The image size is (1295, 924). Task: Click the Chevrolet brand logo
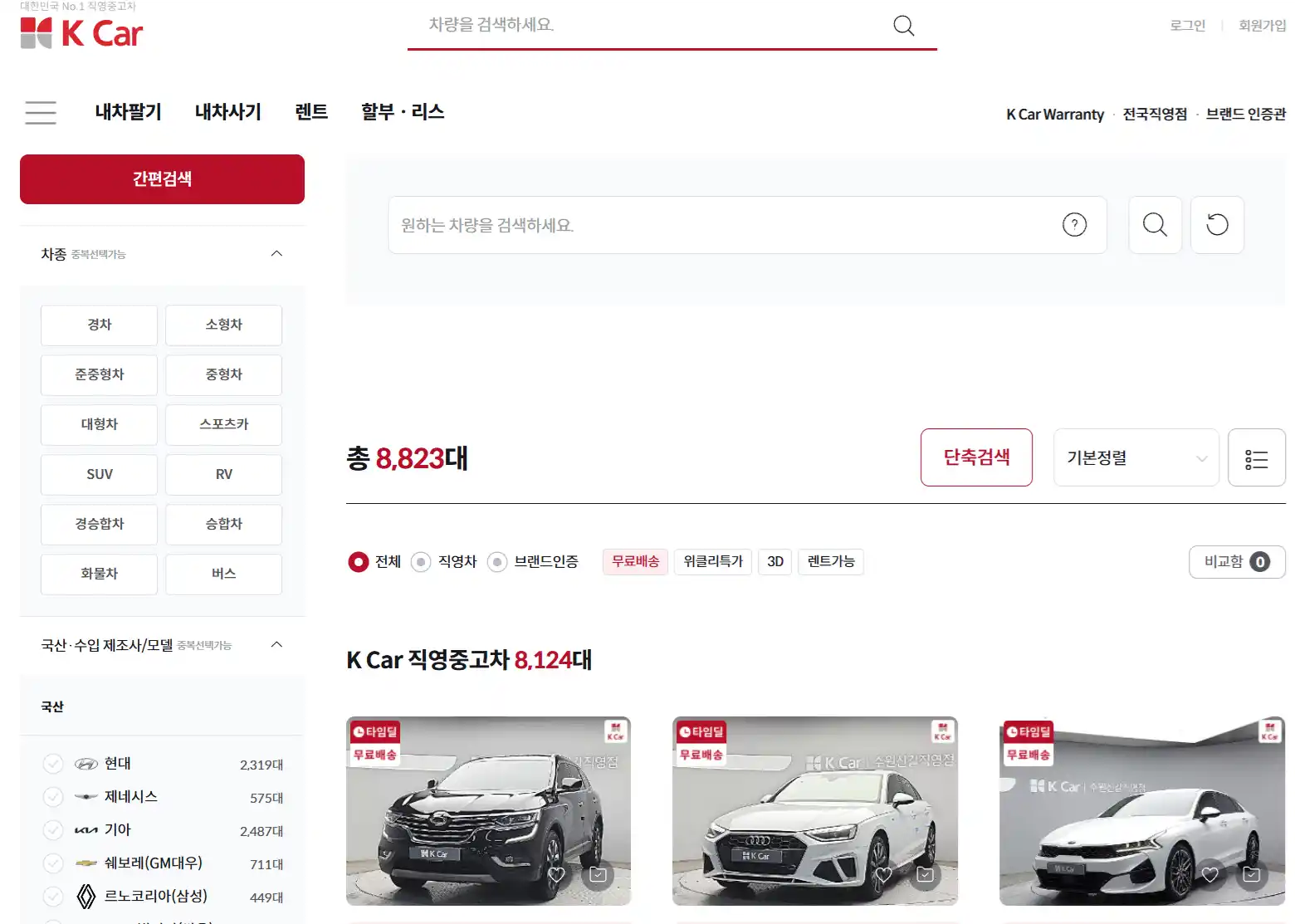click(x=86, y=863)
